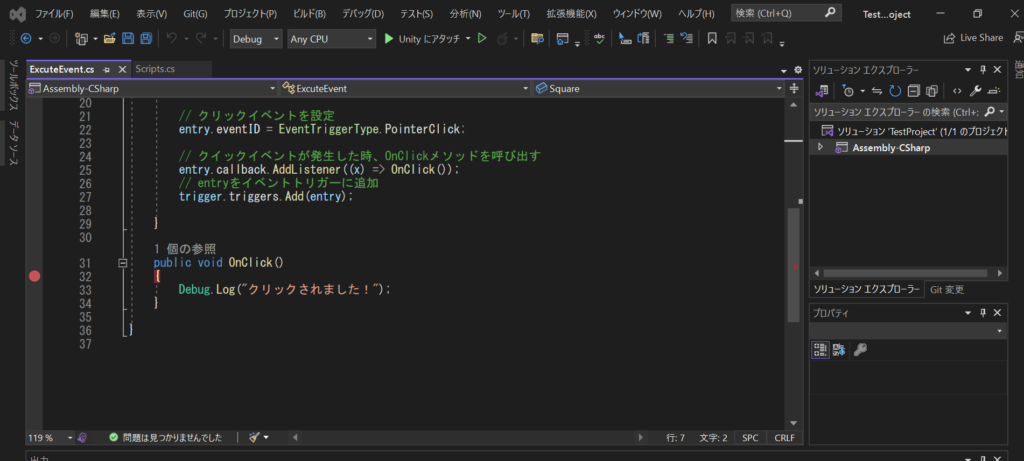Click the save all double-floppy icon

pyautogui.click(x=147, y=39)
